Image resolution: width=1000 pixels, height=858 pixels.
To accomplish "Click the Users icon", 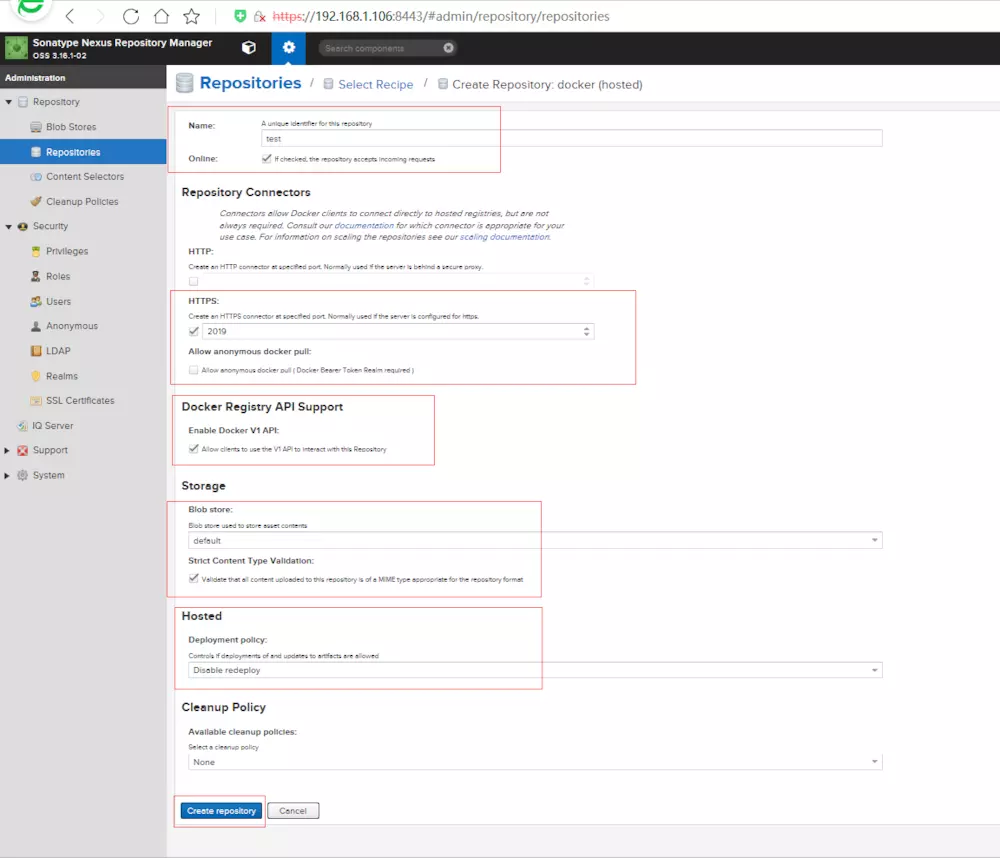I will [x=36, y=301].
